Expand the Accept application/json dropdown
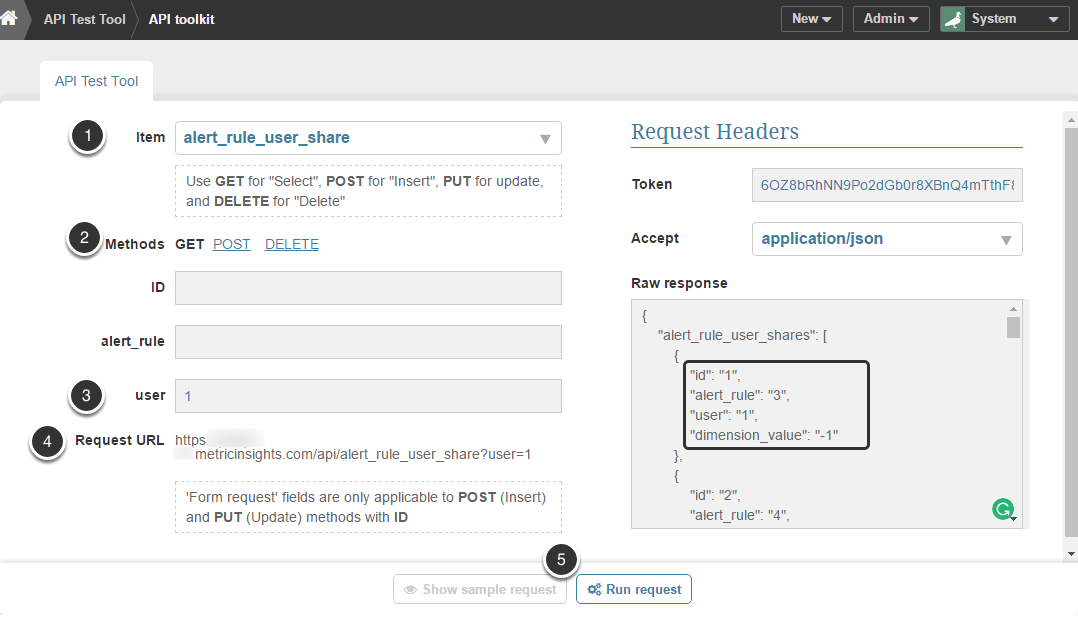The image size is (1078, 644). point(887,239)
